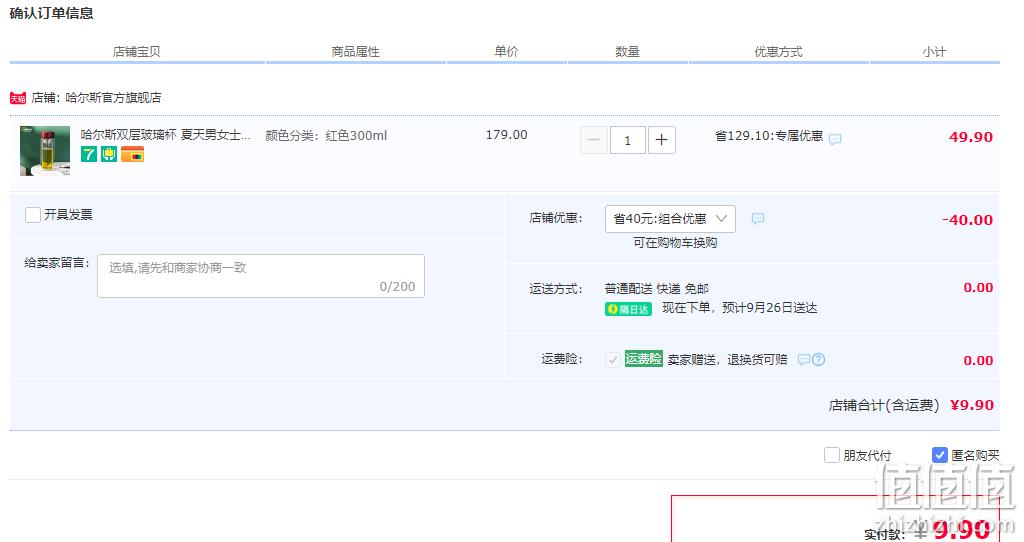Decrease quantity with the minus button
Viewport: 1024px width, 542px height.
[x=594, y=140]
